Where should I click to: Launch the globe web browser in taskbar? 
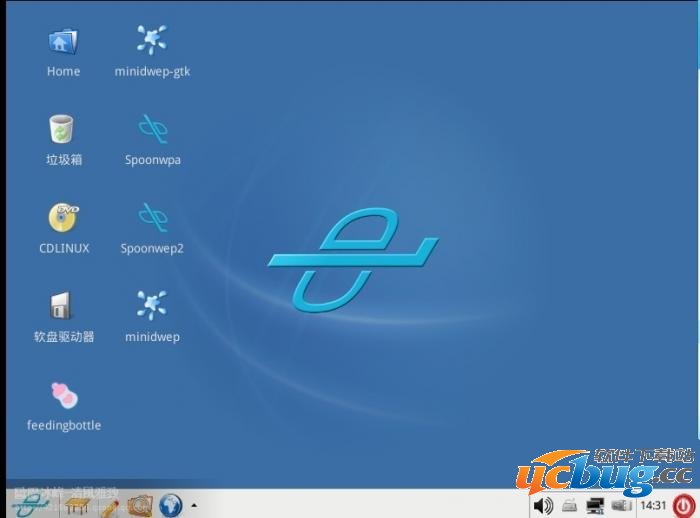[x=170, y=505]
